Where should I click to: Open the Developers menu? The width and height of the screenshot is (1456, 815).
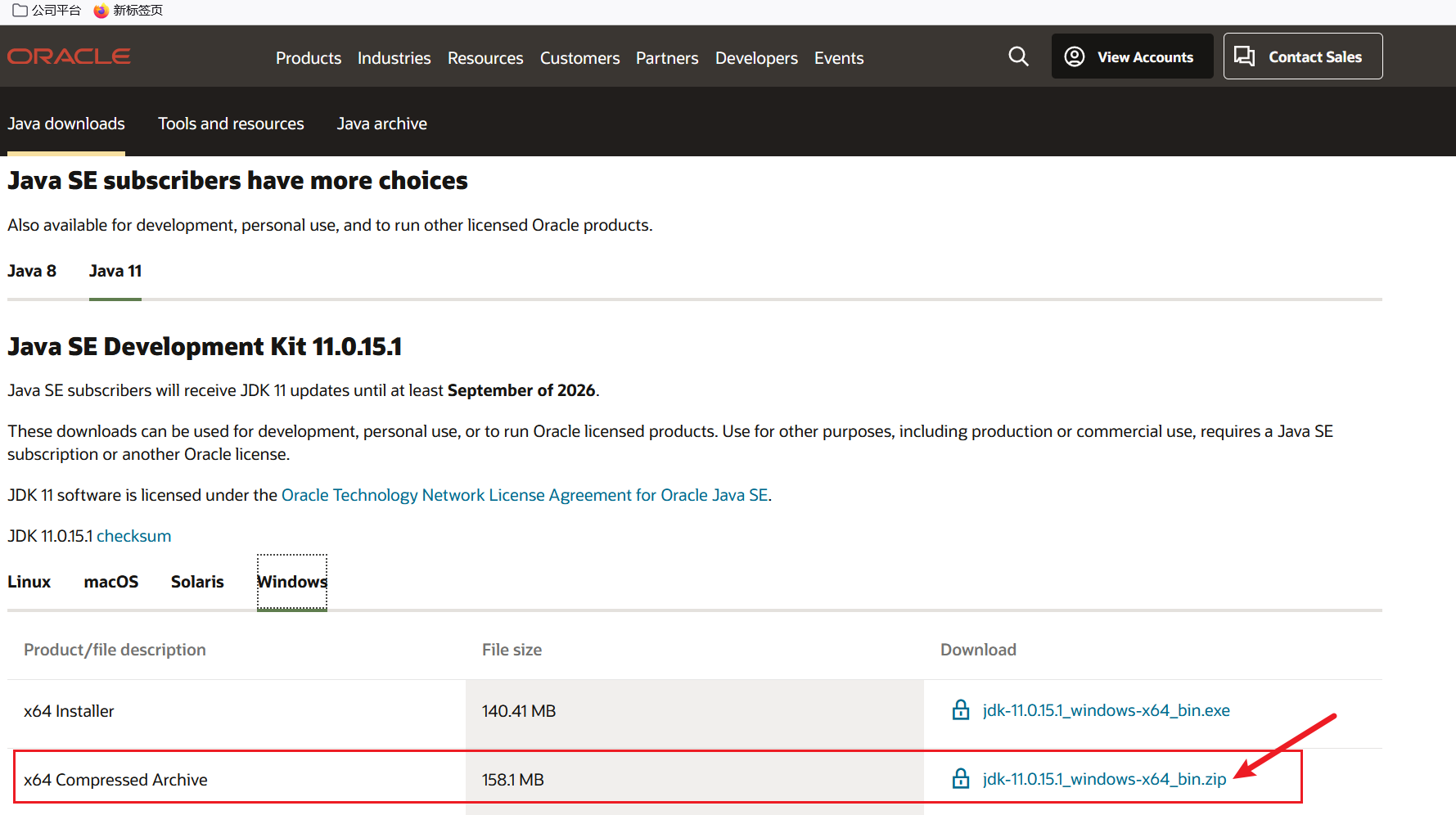click(756, 58)
